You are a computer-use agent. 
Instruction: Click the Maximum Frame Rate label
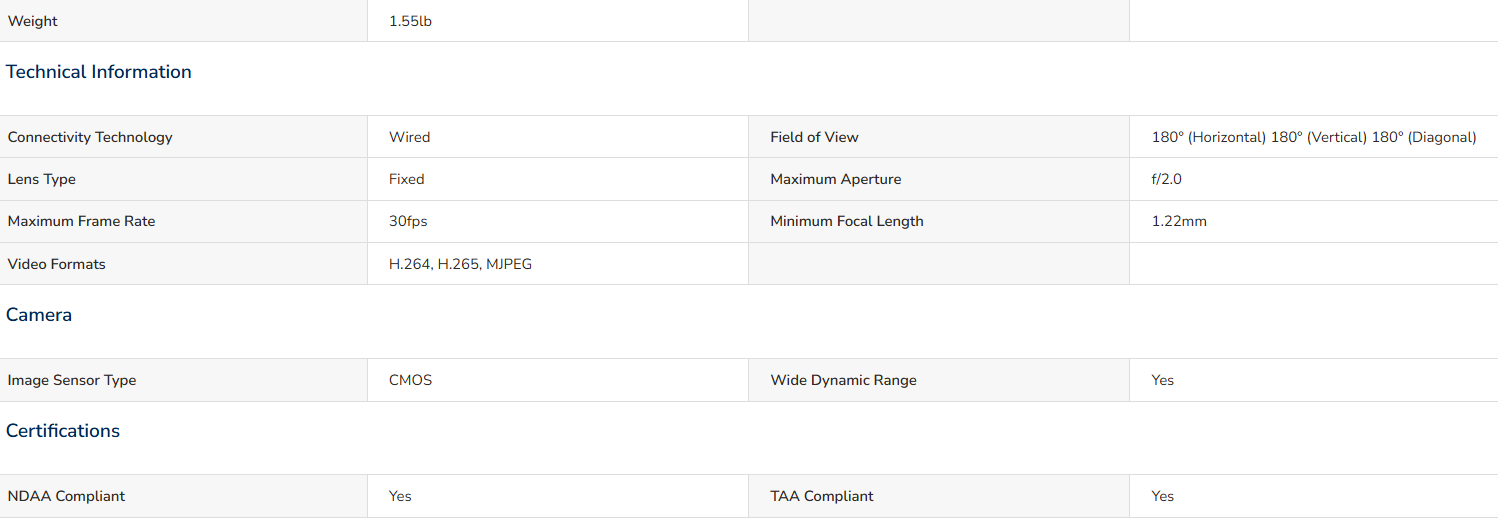[x=81, y=221]
